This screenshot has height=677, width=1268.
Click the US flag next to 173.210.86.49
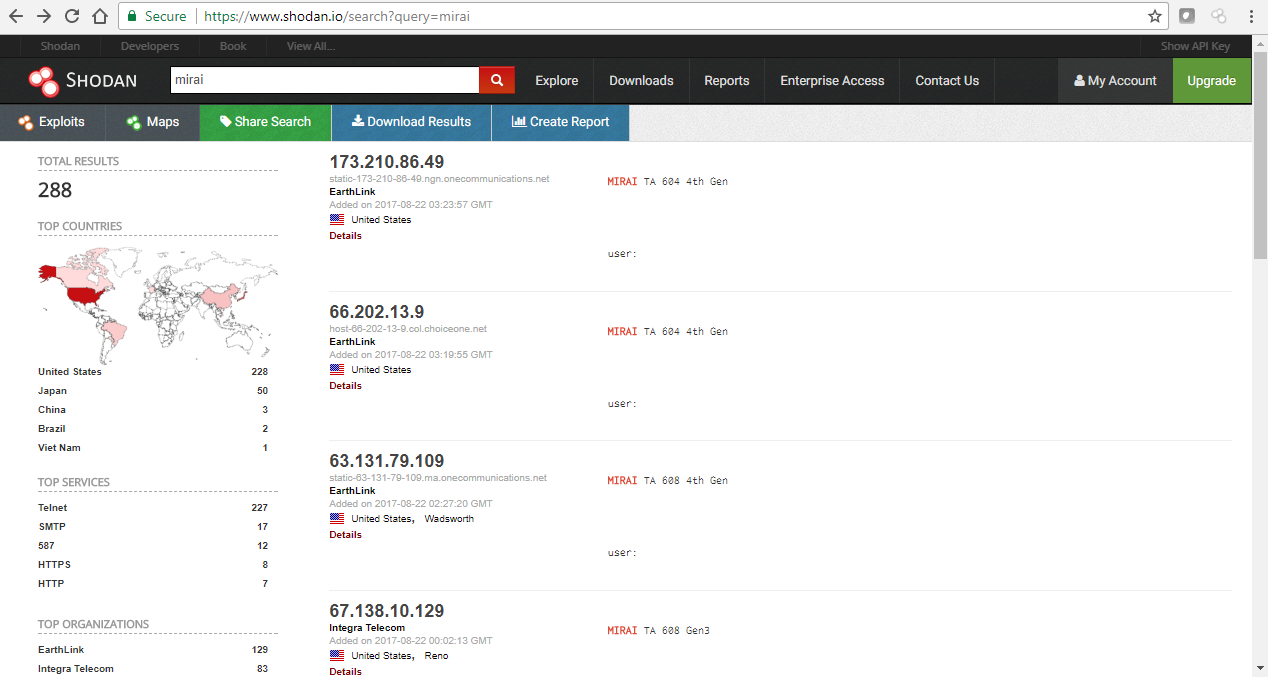pos(336,219)
